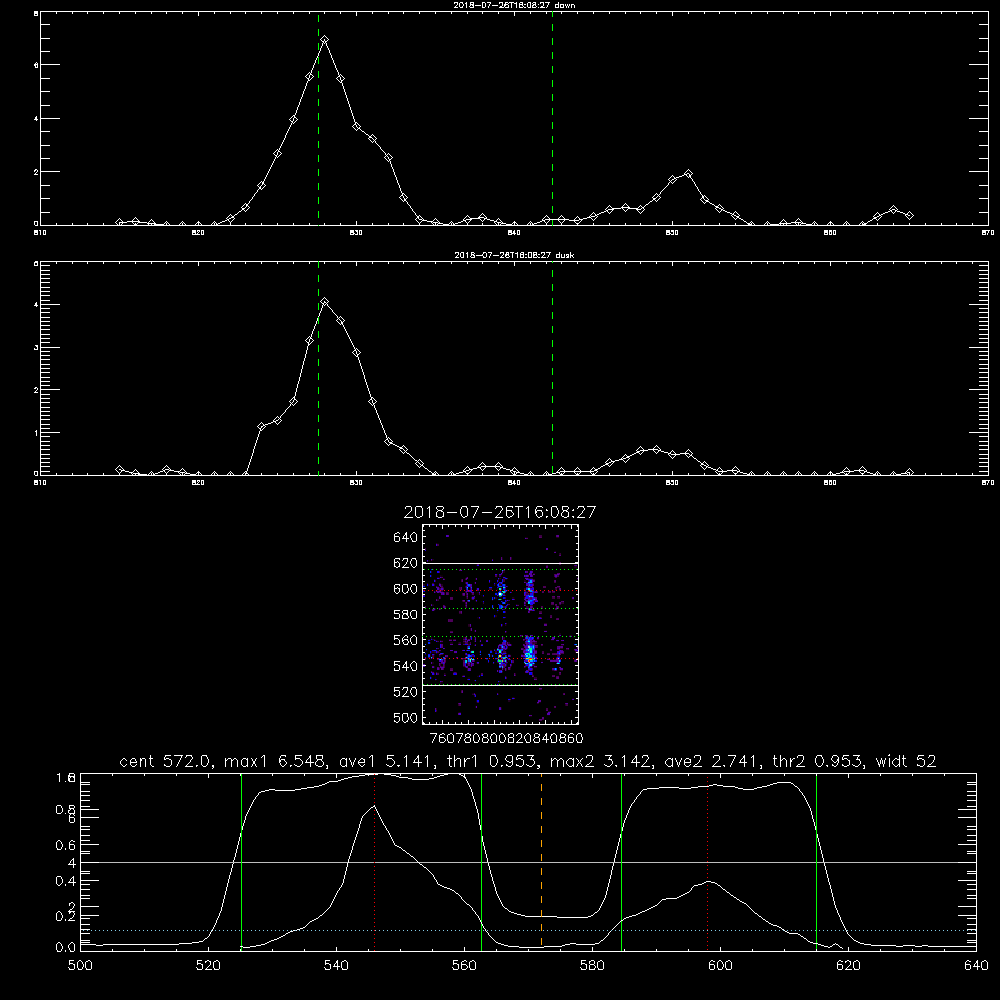Click the '540' label on spectrogram vertical axis
Image resolution: width=1000 pixels, height=1000 pixels.
pos(406,666)
